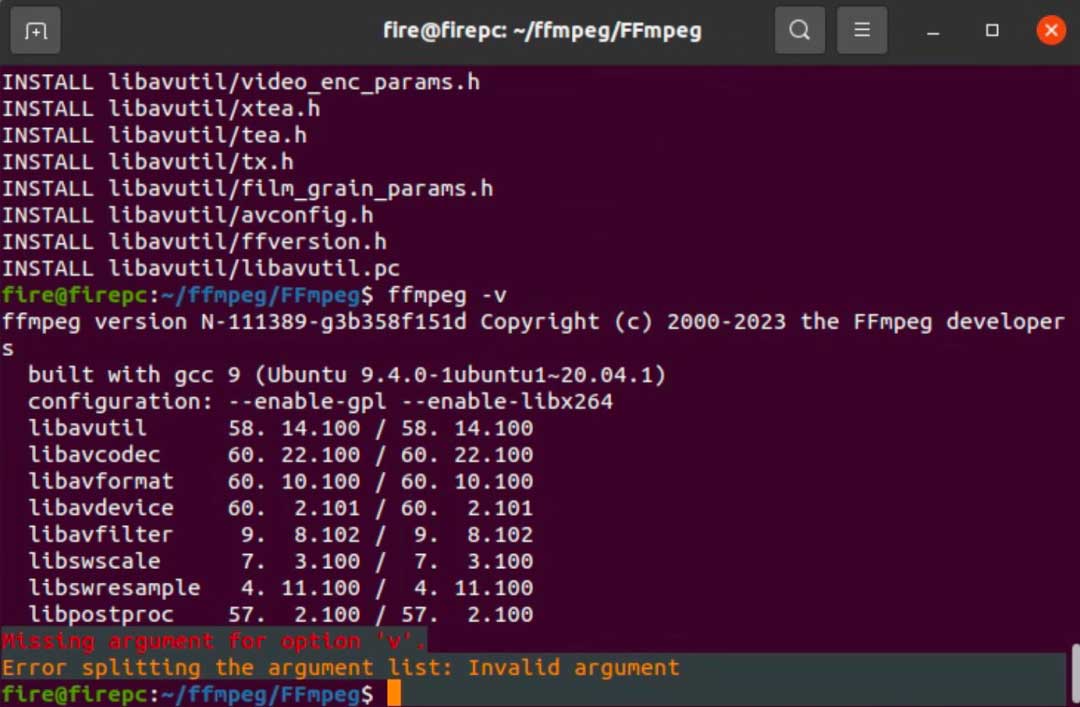
Task: Click the maximize button
Action: tap(992, 30)
